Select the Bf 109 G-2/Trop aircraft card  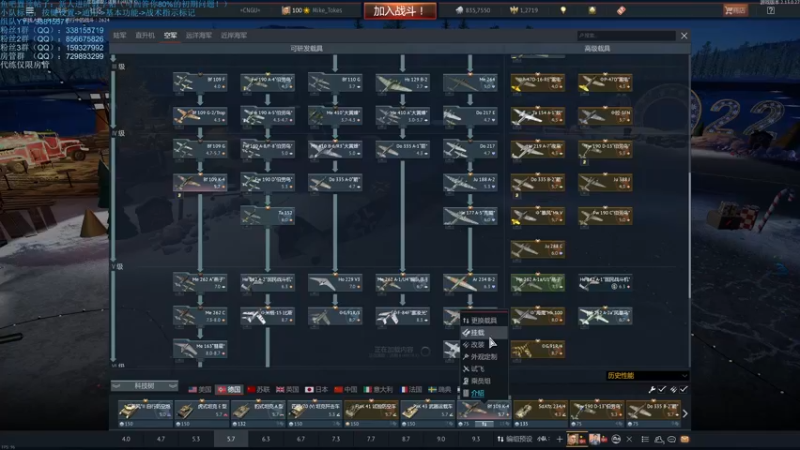pyautogui.click(x=200, y=116)
